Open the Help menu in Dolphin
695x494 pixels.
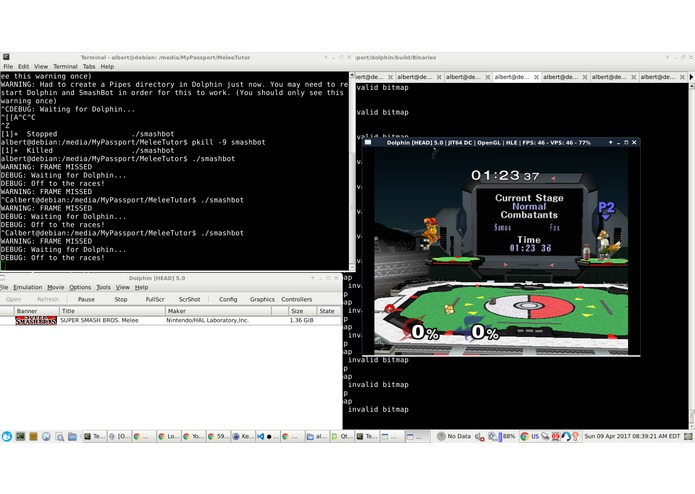[x=141, y=288]
